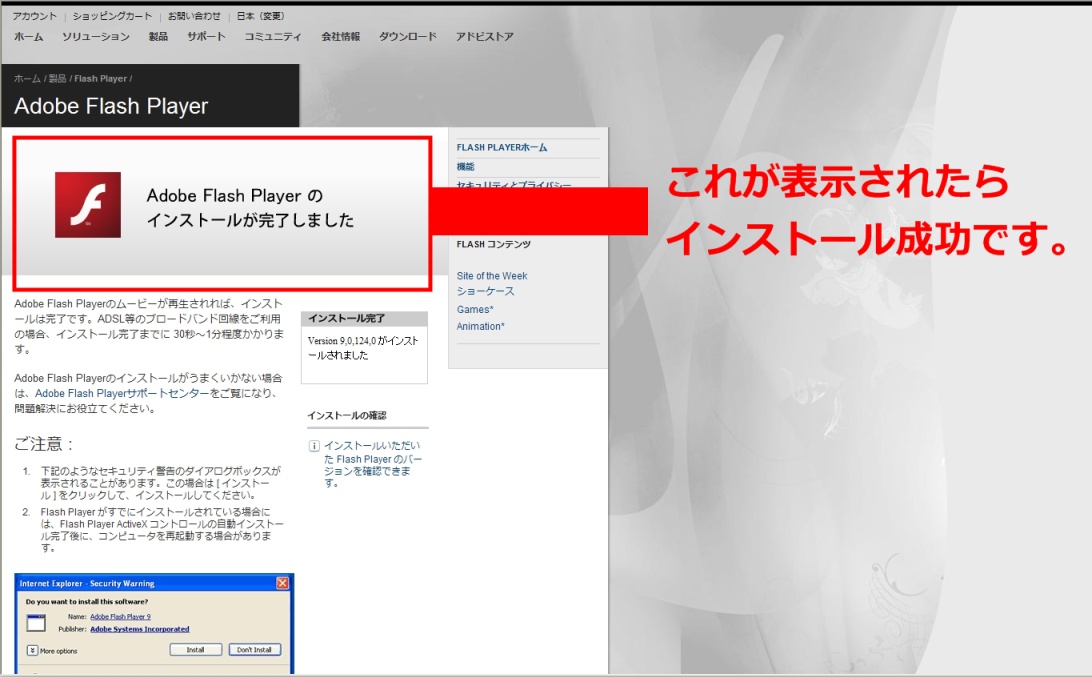Click Adobe Systems Incorporated publisher link

140,629
